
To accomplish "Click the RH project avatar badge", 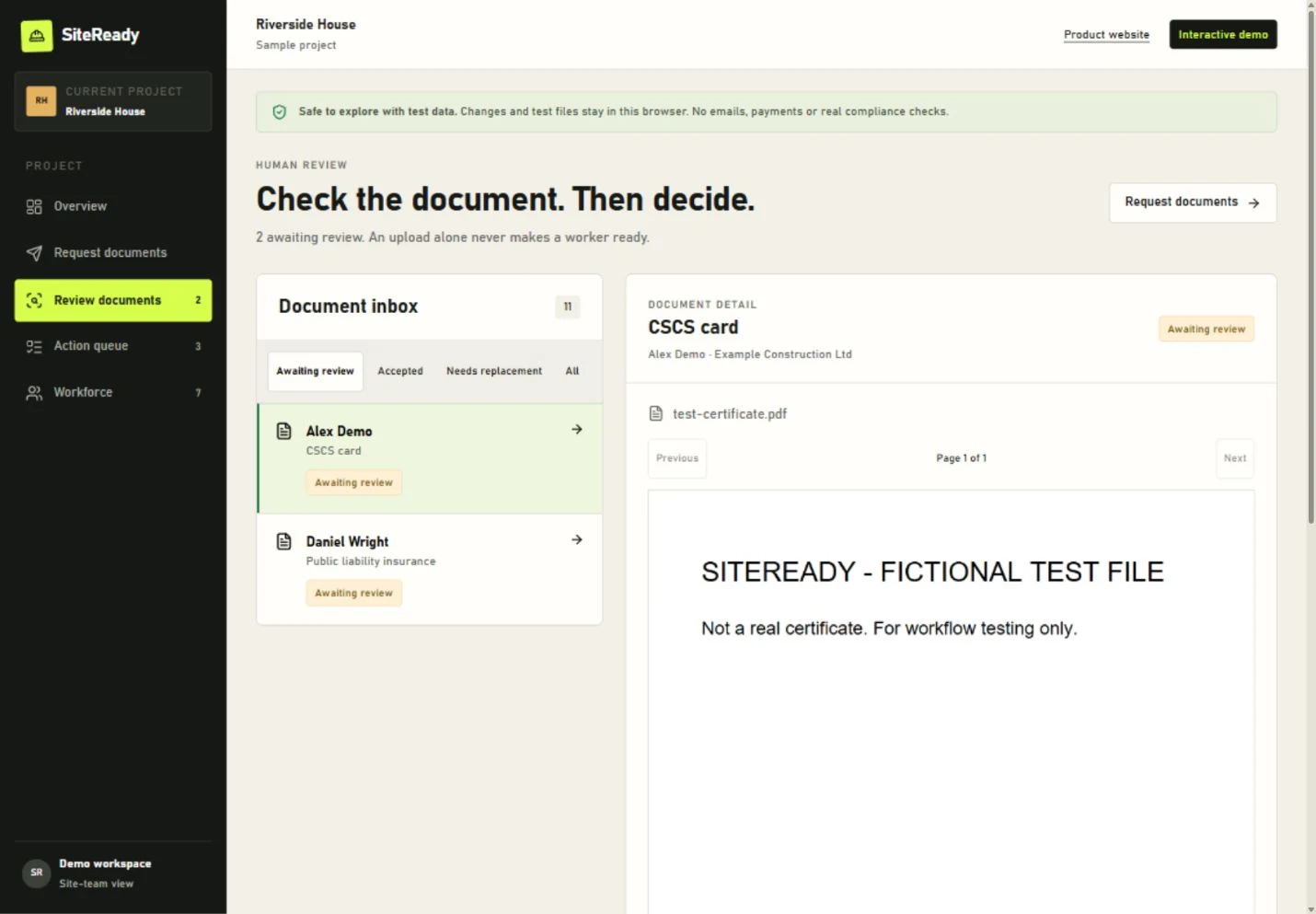I will (41, 100).
